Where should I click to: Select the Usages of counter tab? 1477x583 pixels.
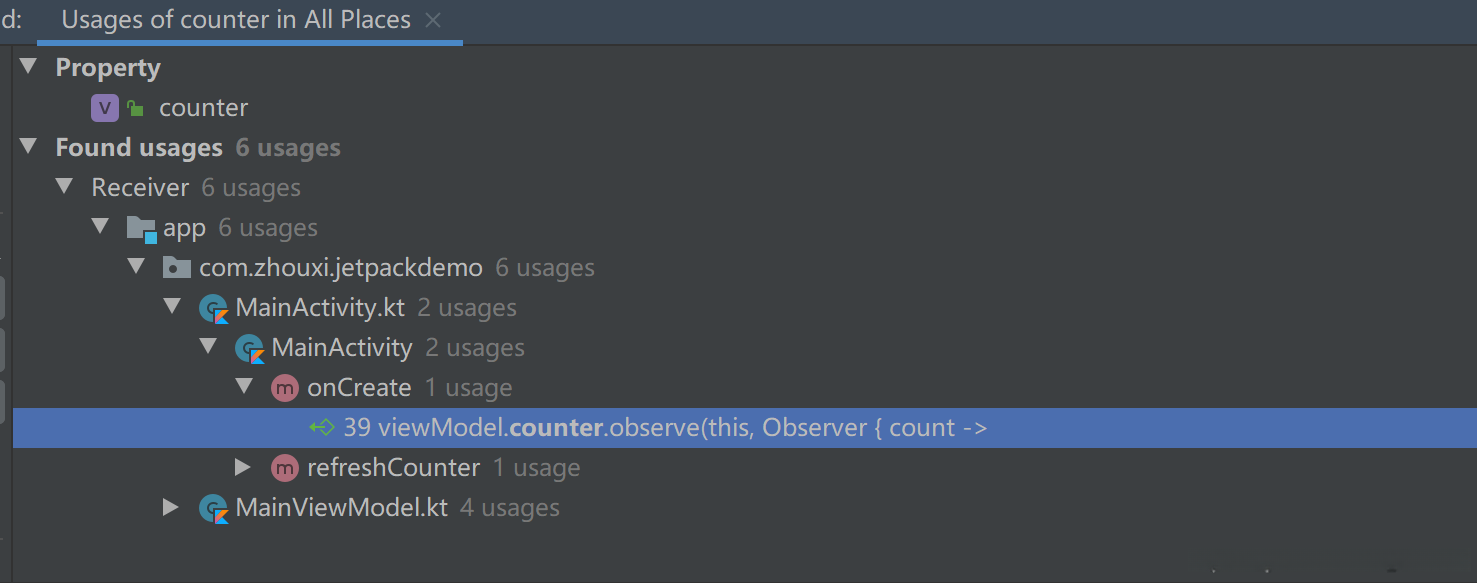click(x=236, y=20)
